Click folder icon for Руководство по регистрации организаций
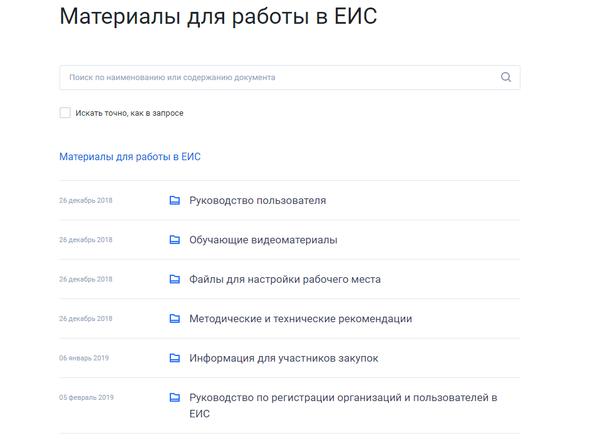600x443 pixels. click(x=175, y=397)
